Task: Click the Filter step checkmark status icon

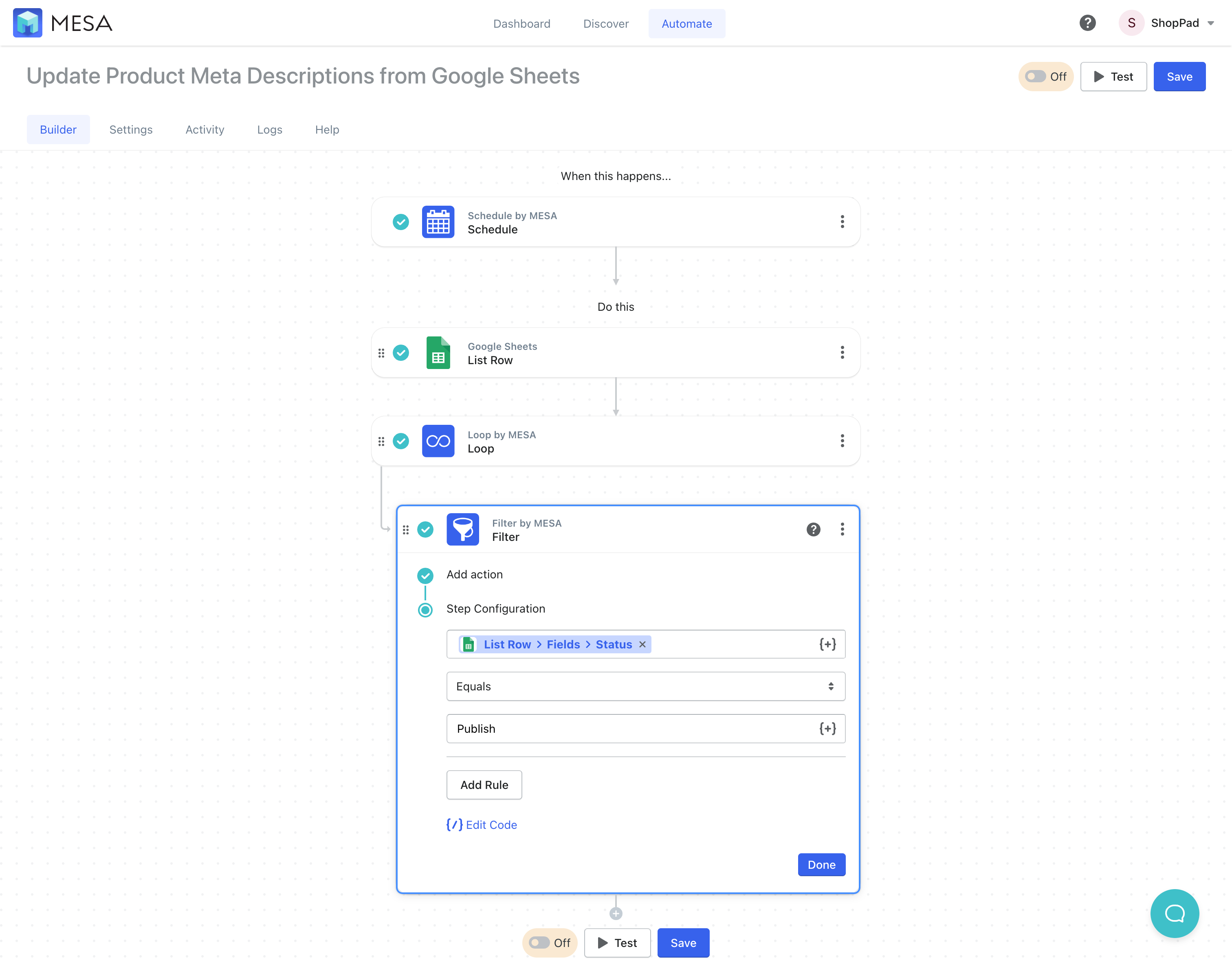Action: [425, 529]
